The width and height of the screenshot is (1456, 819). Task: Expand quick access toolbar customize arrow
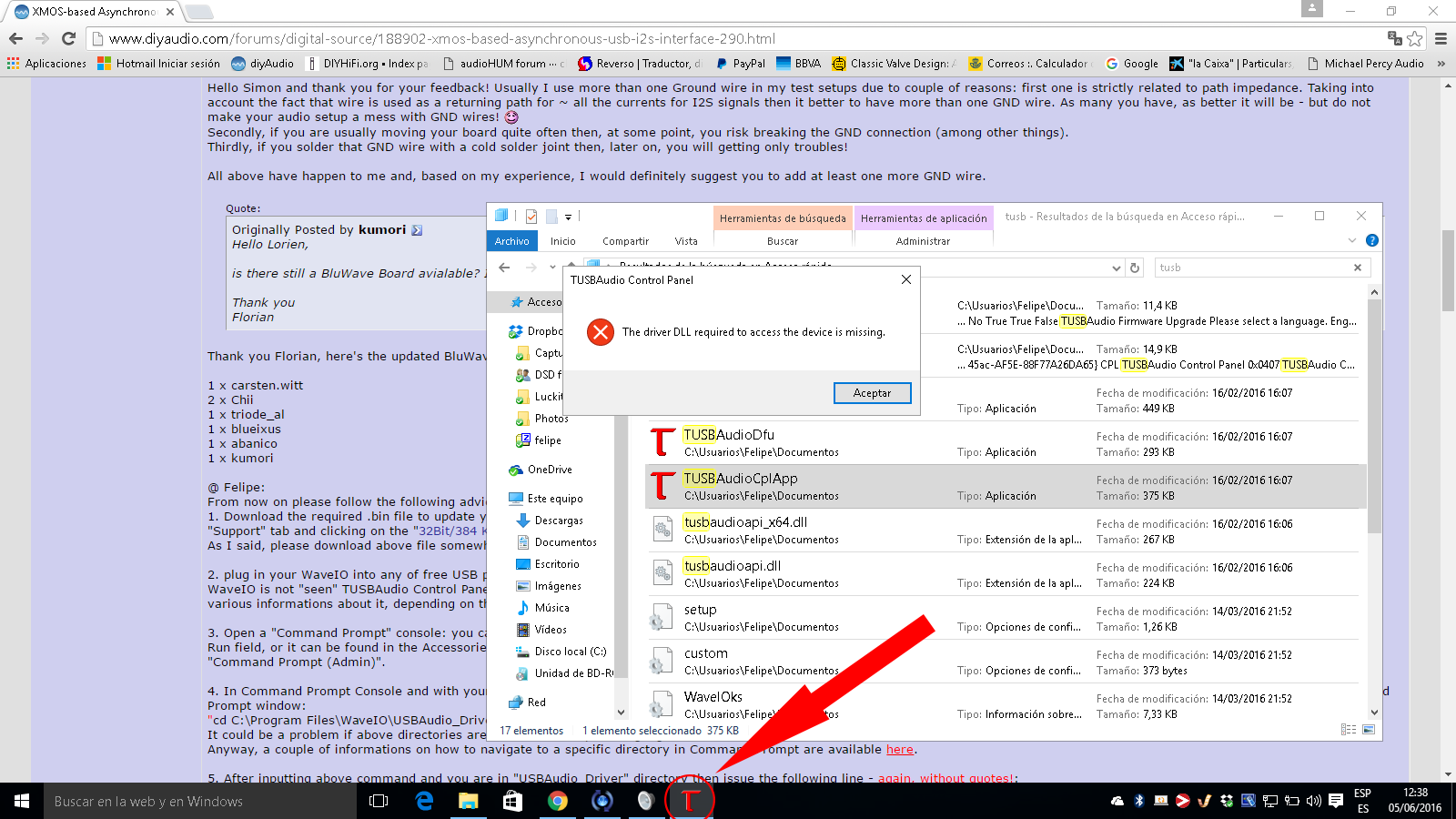[x=568, y=217]
